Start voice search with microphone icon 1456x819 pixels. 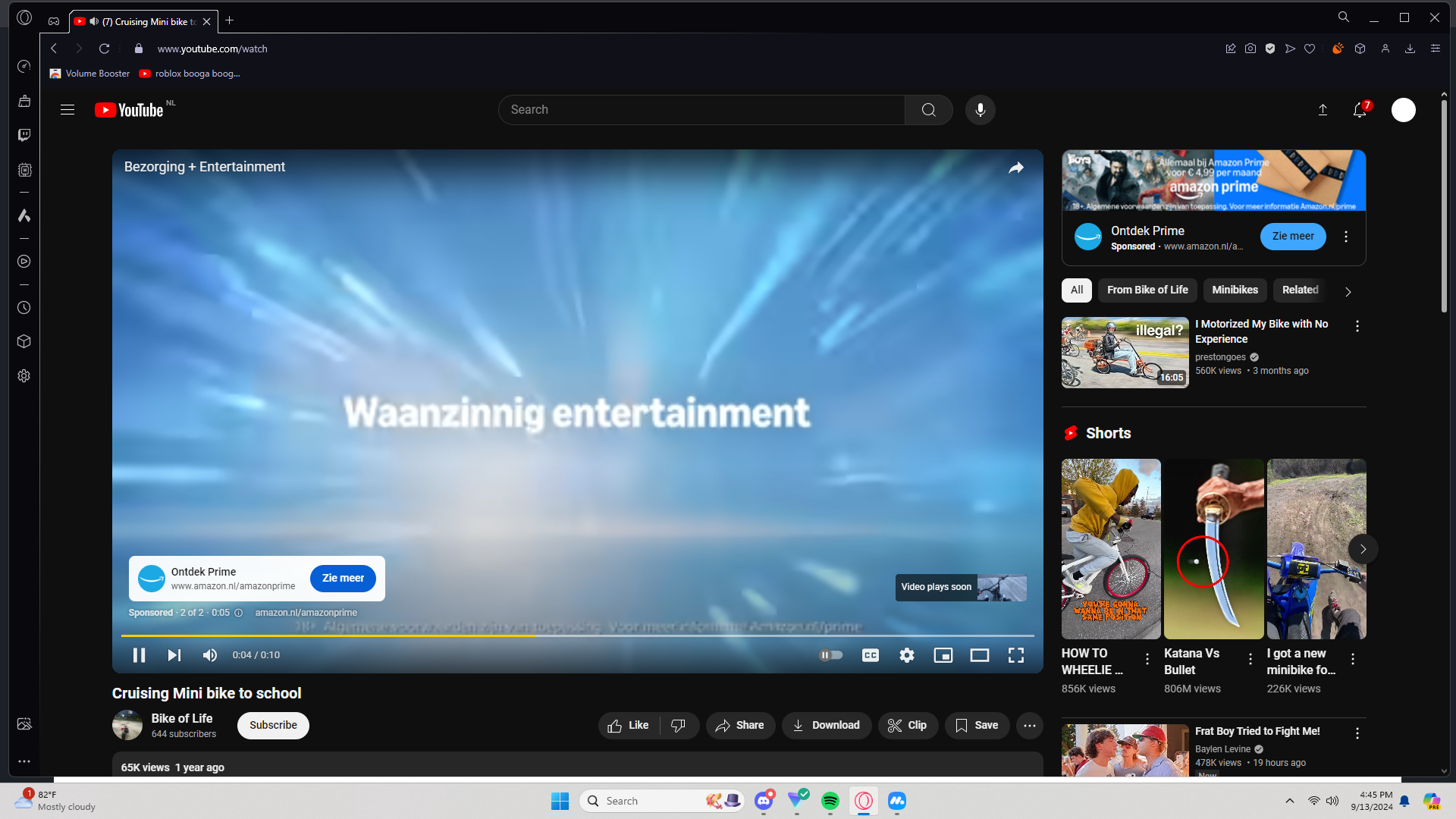981,110
